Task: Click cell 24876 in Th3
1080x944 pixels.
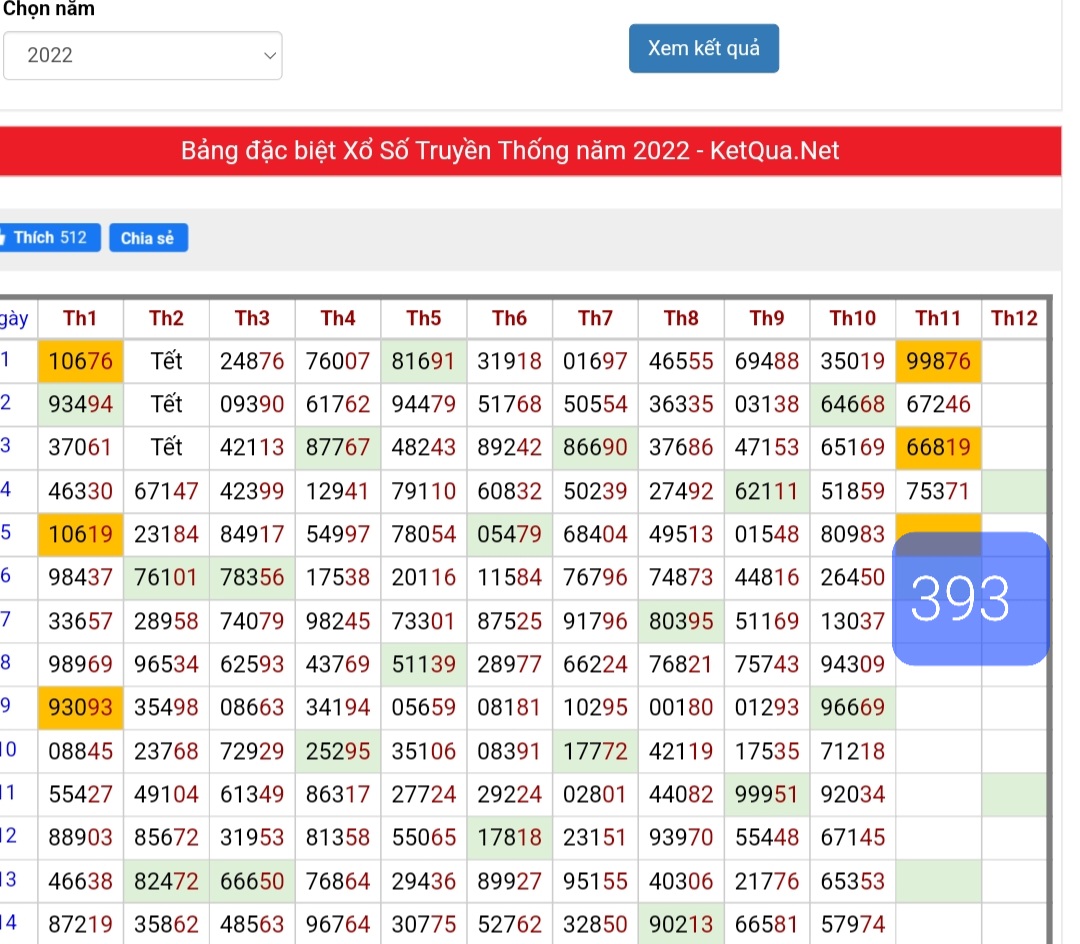Action: tap(252, 361)
